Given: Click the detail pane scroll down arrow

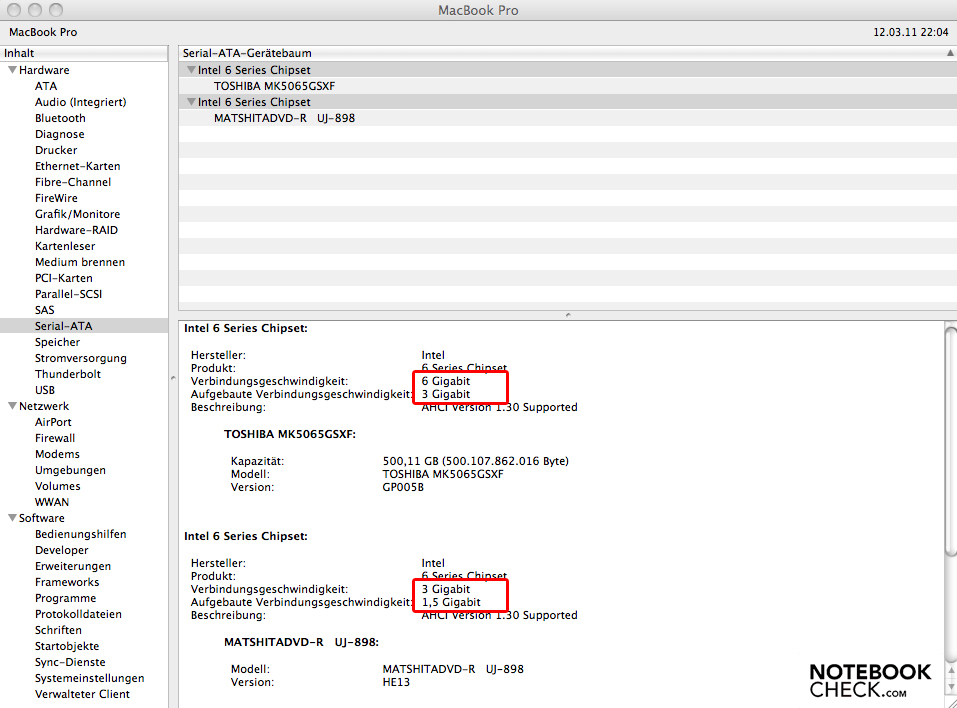Looking at the screenshot, I should coord(951,687).
